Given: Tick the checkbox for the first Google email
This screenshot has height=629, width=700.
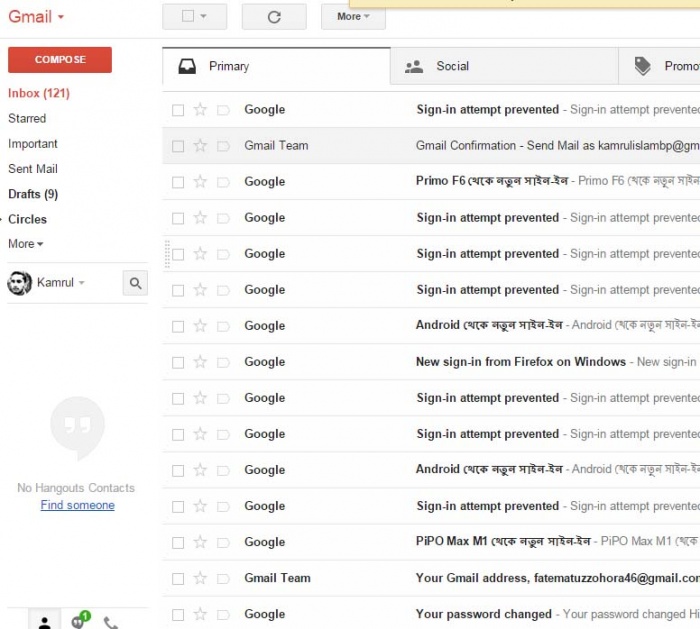Looking at the screenshot, I should (178, 110).
